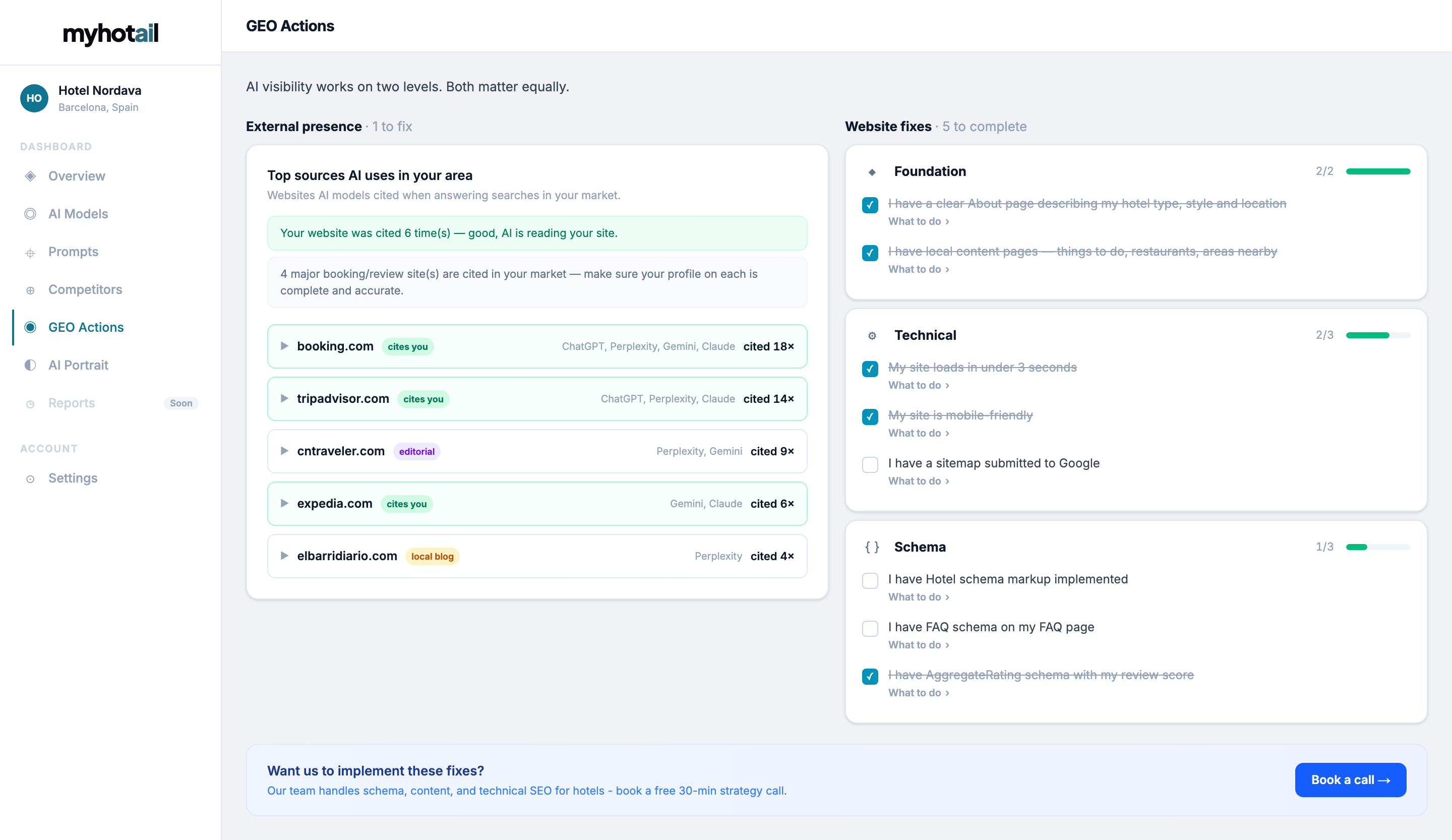Screen dimensions: 1452x840
Task: Click the AI Portrait half-circle icon
Action: [x=31, y=365]
